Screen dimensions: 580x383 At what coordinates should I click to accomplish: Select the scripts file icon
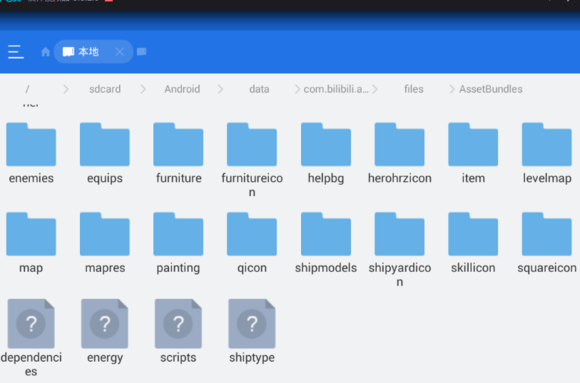(x=178, y=324)
